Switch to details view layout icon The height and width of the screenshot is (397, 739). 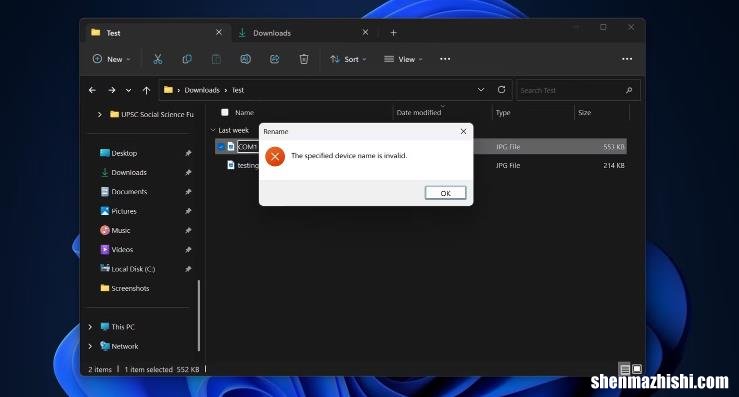coord(624,369)
